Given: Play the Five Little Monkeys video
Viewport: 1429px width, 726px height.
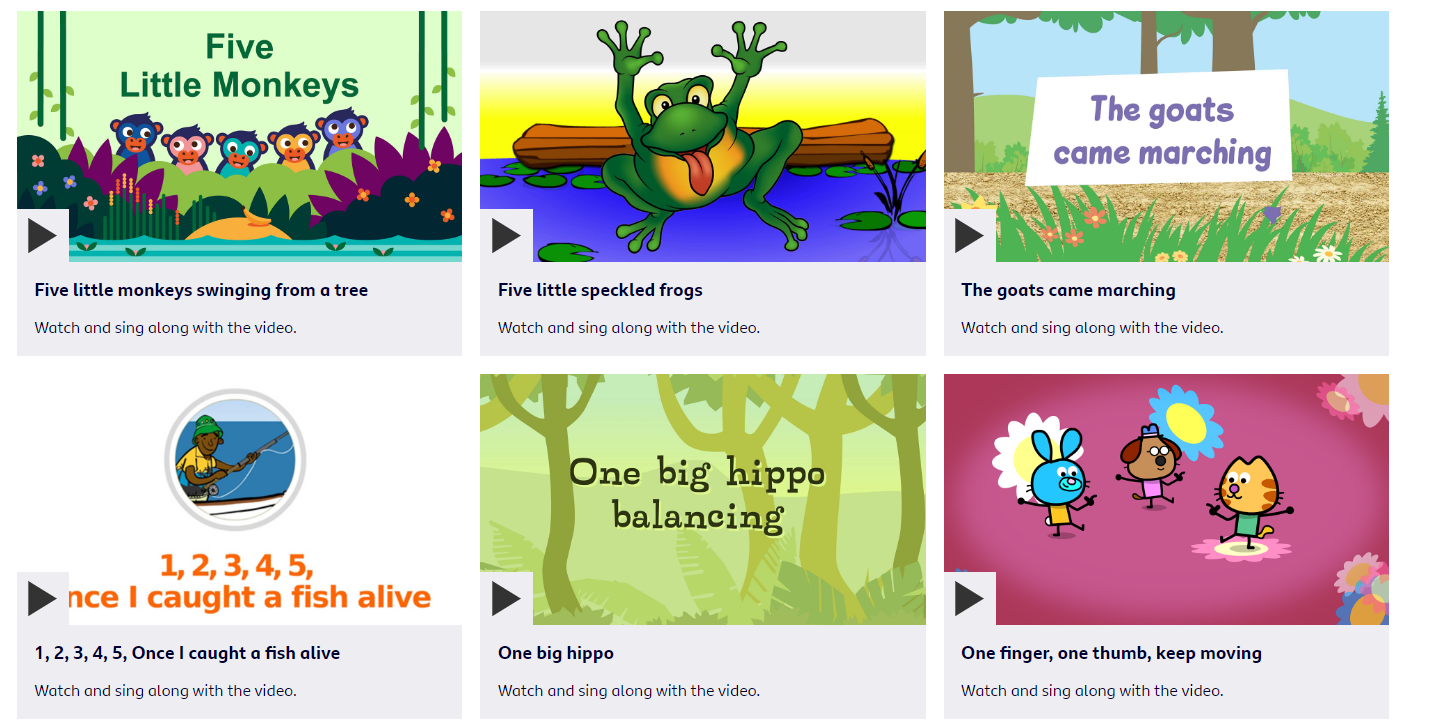Looking at the screenshot, I should pos(42,236).
